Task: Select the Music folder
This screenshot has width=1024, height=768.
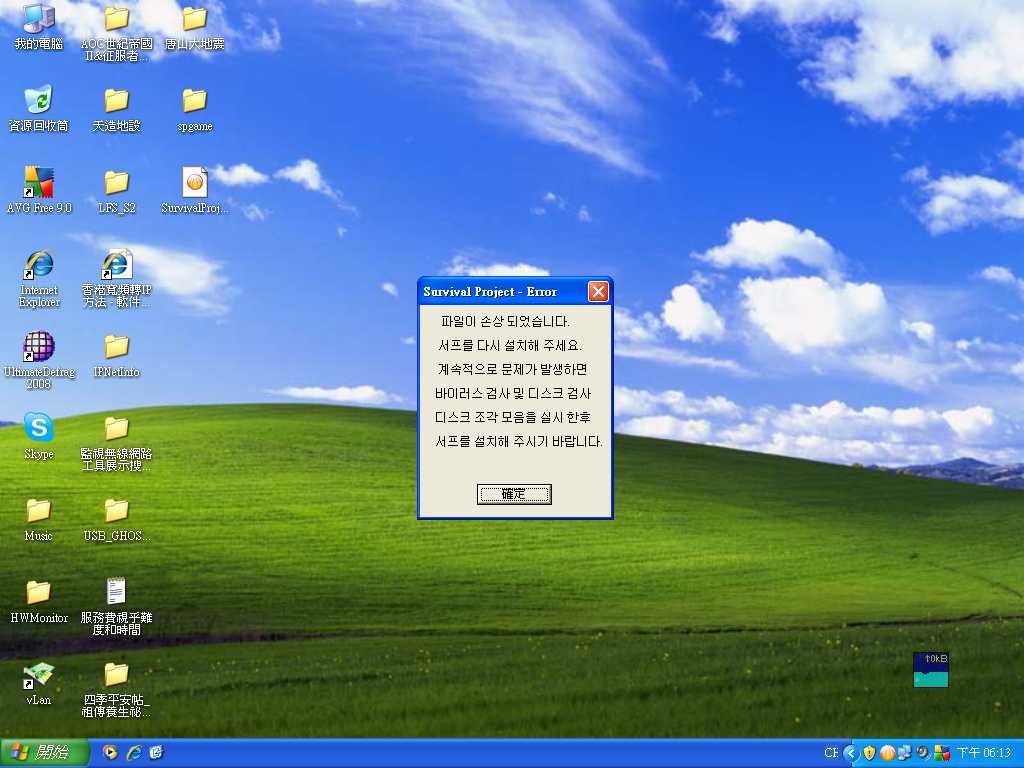Action: point(39,520)
